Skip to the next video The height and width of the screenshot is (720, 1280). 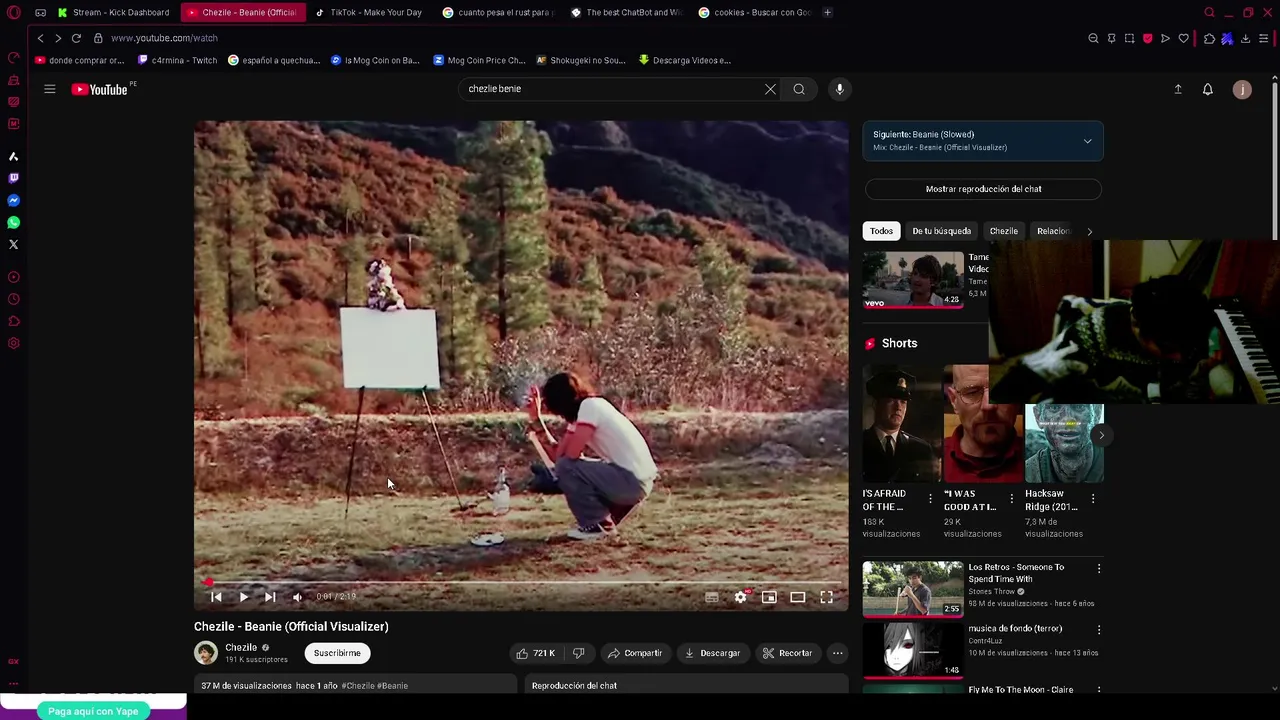(x=270, y=597)
